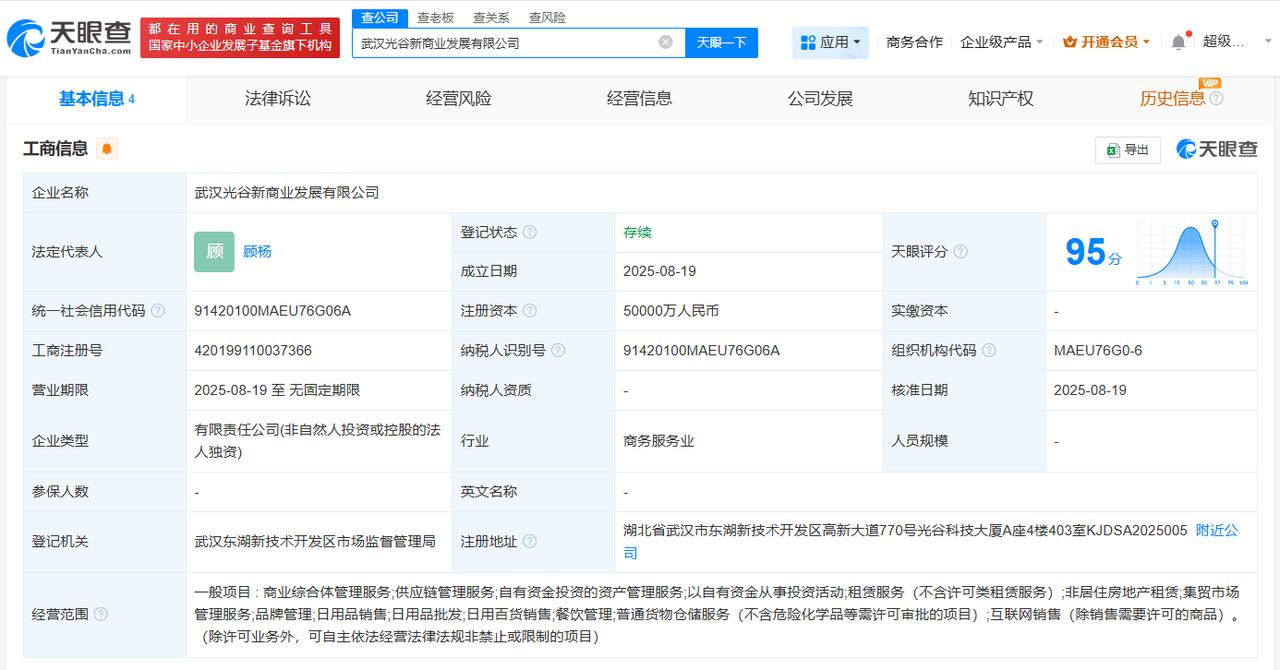Viewport: 1280px width, 670px height.
Task: Open the 经营信息 tab
Action: [x=639, y=98]
